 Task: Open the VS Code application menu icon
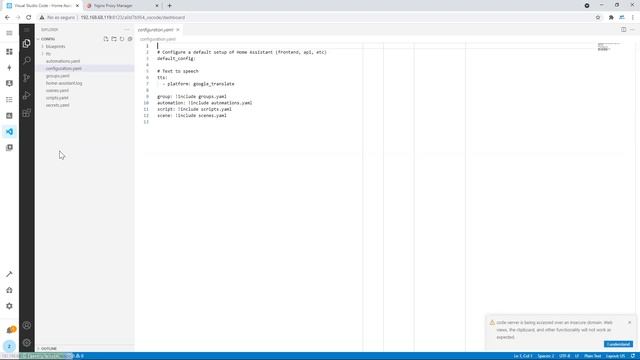pyautogui.click(x=27, y=30)
